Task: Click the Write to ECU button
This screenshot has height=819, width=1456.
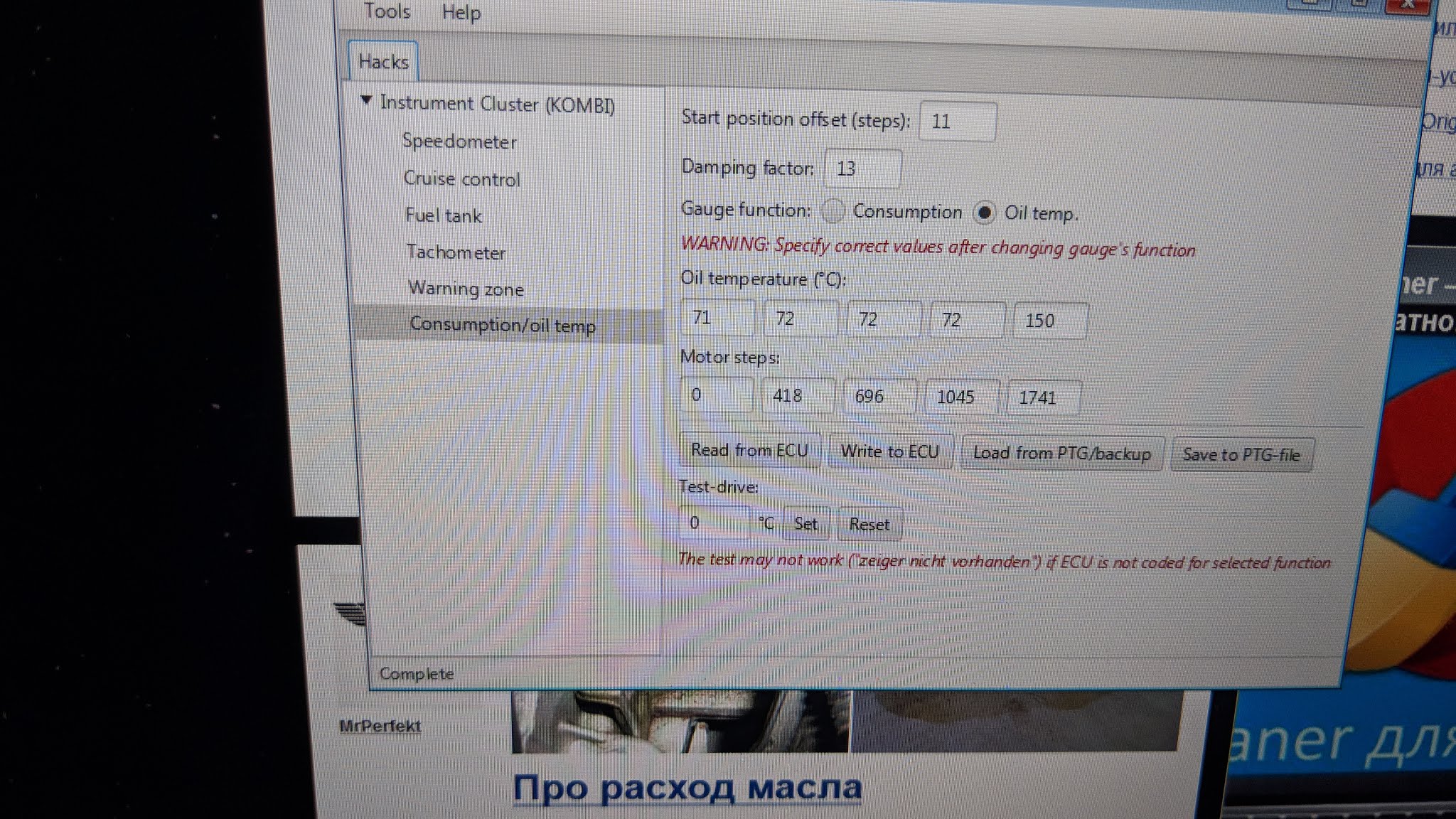Action: (x=891, y=451)
